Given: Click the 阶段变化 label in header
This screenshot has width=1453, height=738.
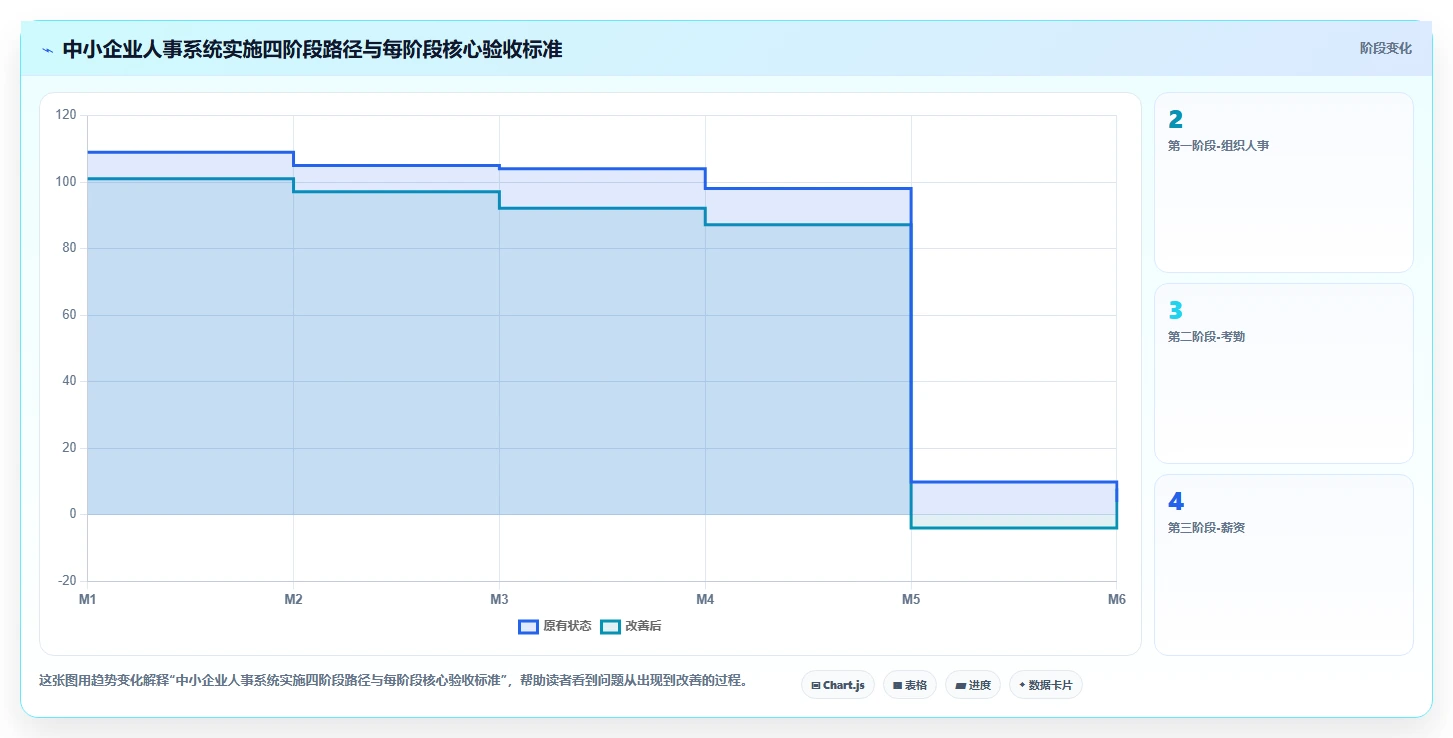Looking at the screenshot, I should pyautogui.click(x=1385, y=48).
